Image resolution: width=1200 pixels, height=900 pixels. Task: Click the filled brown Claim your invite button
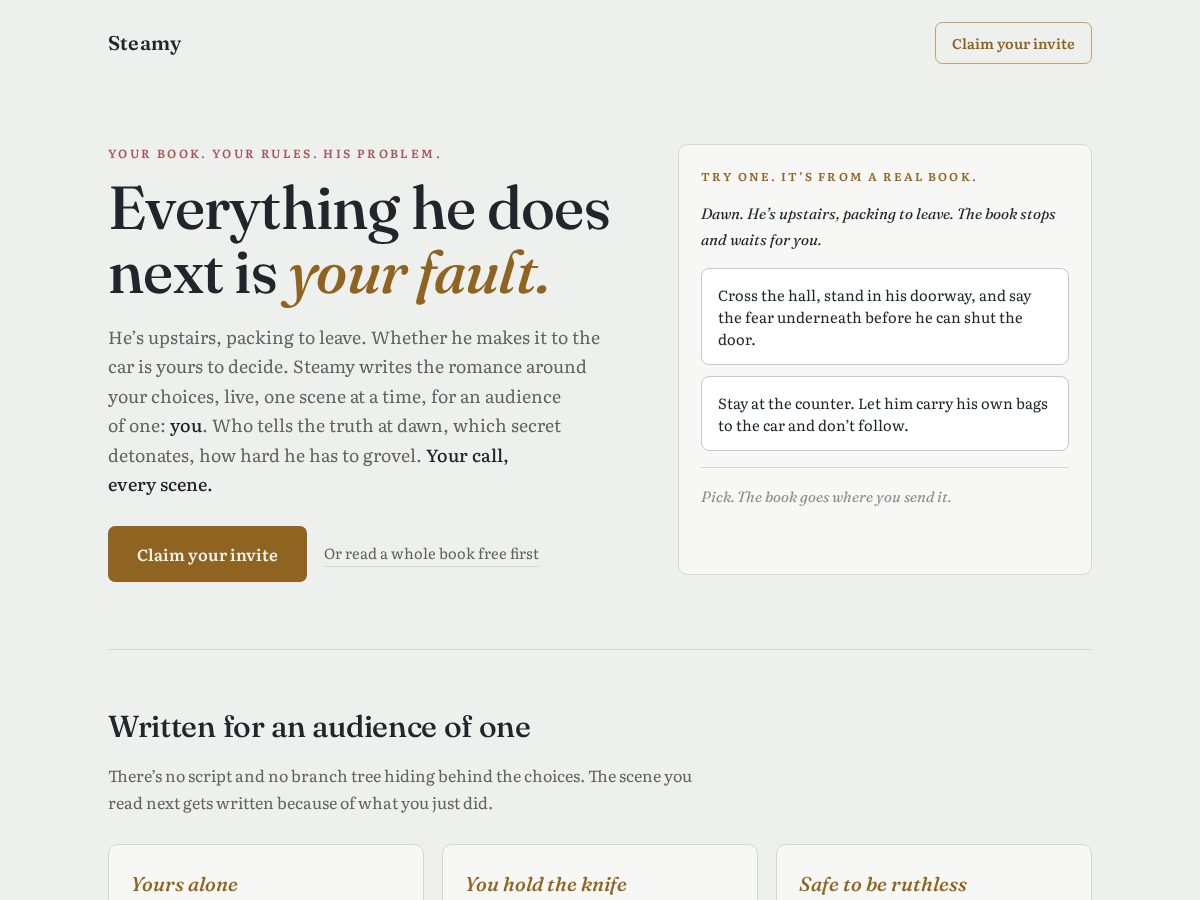click(207, 554)
